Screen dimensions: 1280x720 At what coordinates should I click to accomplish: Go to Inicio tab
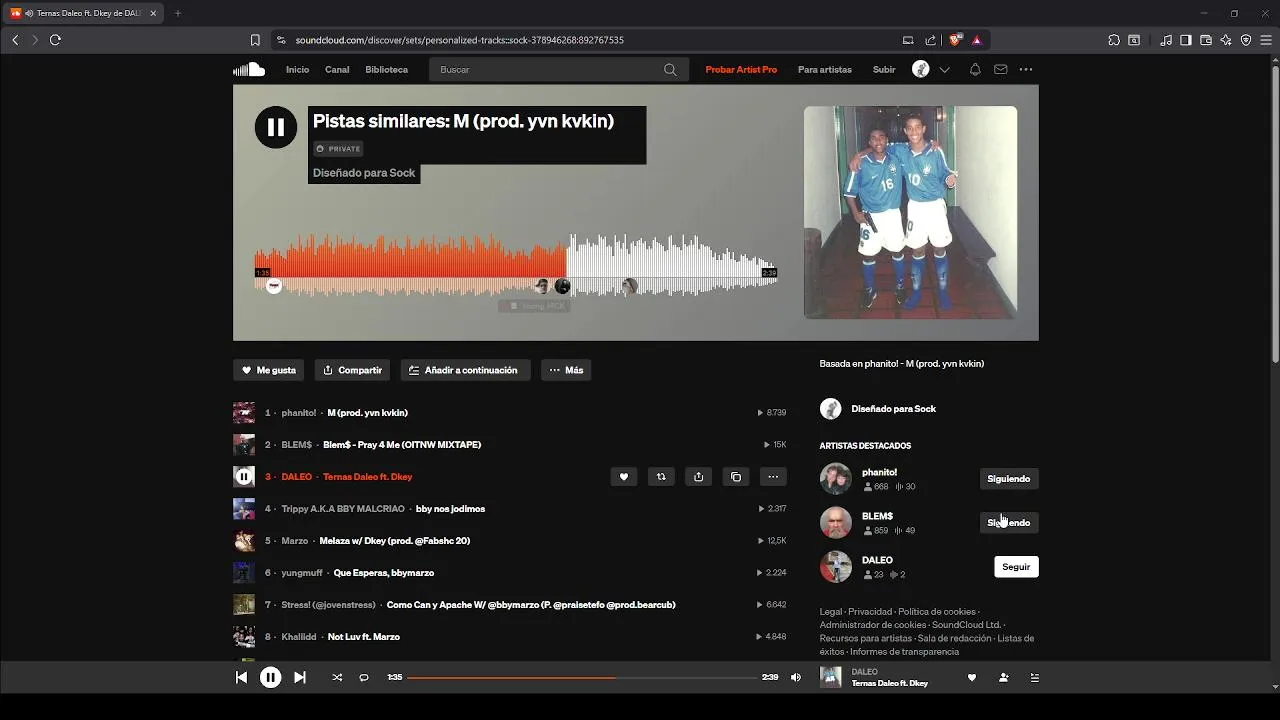pyautogui.click(x=297, y=70)
